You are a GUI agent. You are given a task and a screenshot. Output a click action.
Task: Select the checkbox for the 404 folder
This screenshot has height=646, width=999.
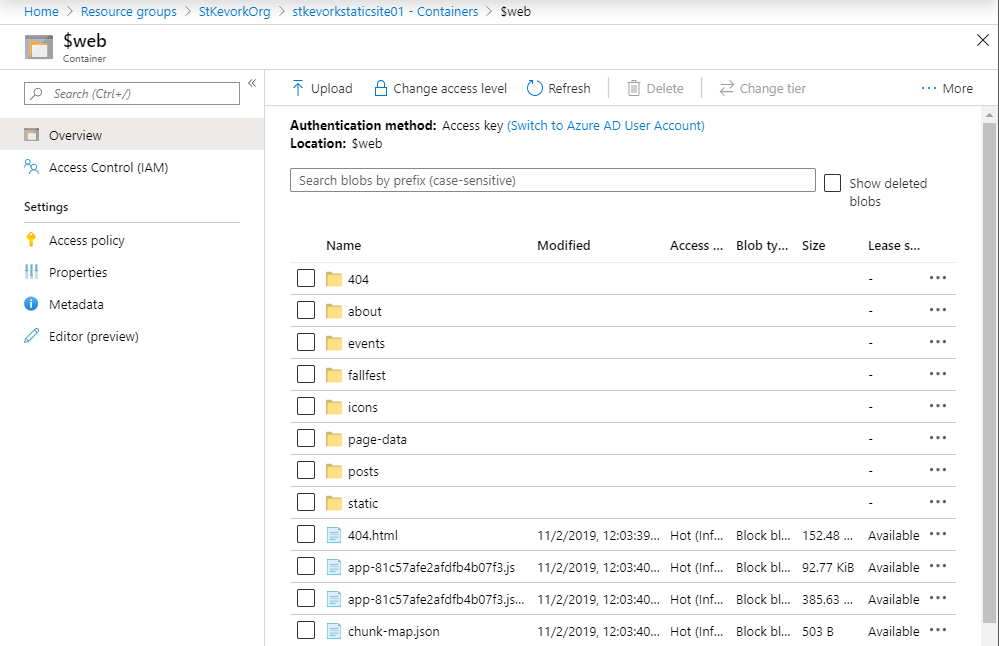click(x=306, y=279)
